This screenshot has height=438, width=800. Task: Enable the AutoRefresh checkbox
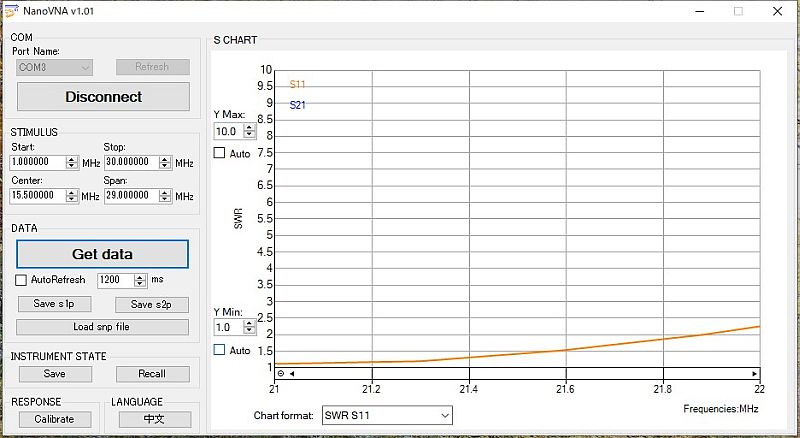click(x=21, y=280)
